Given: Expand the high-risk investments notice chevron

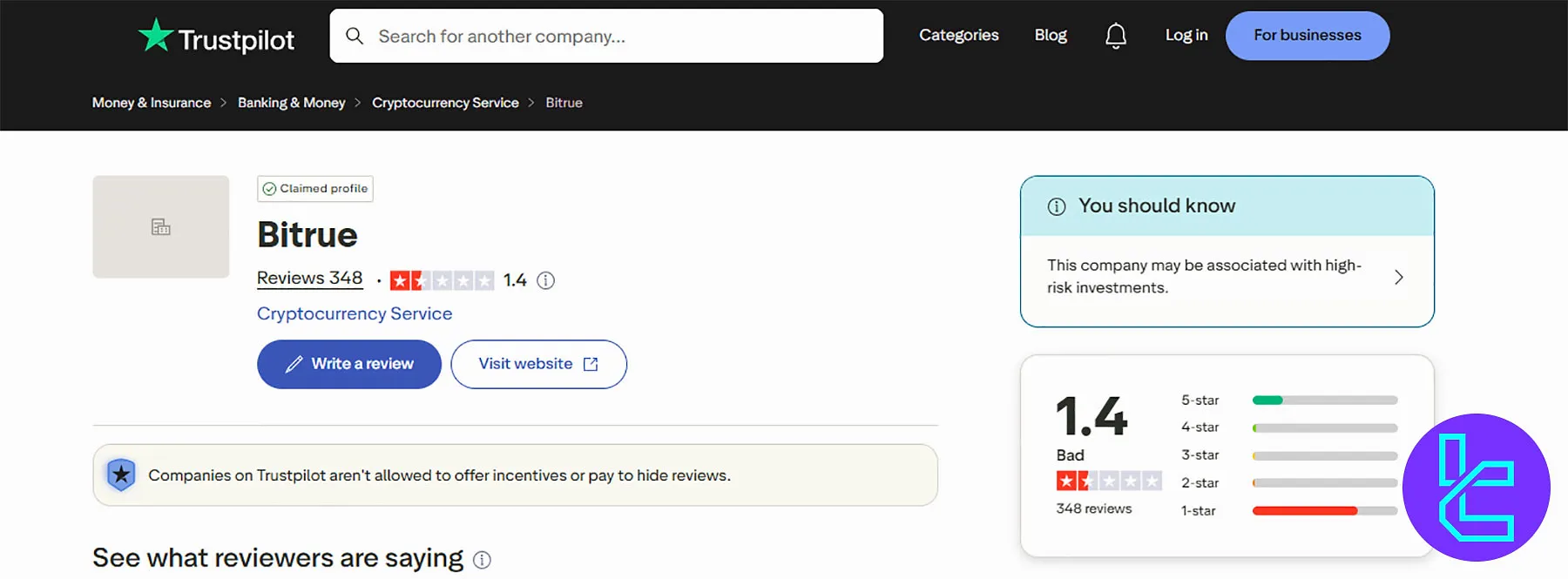Looking at the screenshot, I should (x=1398, y=277).
